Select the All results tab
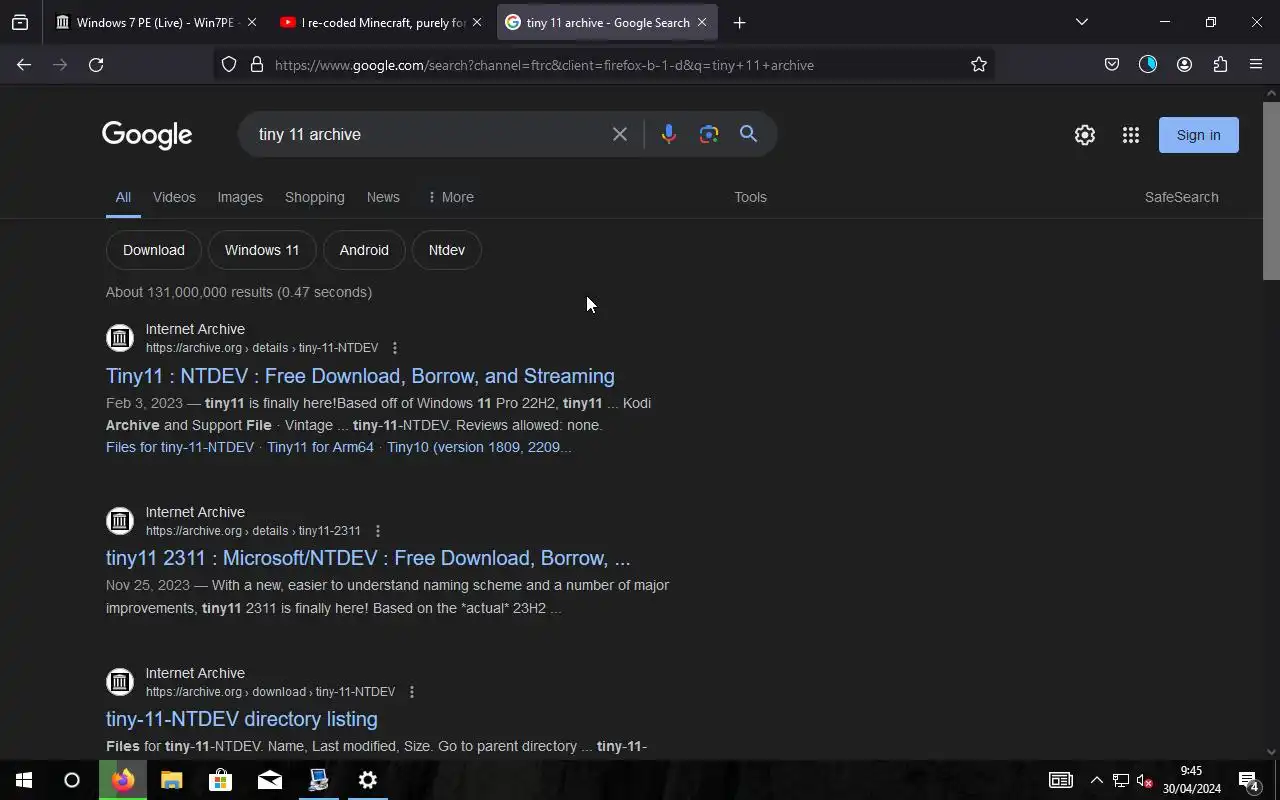The width and height of the screenshot is (1280, 800). point(123,197)
